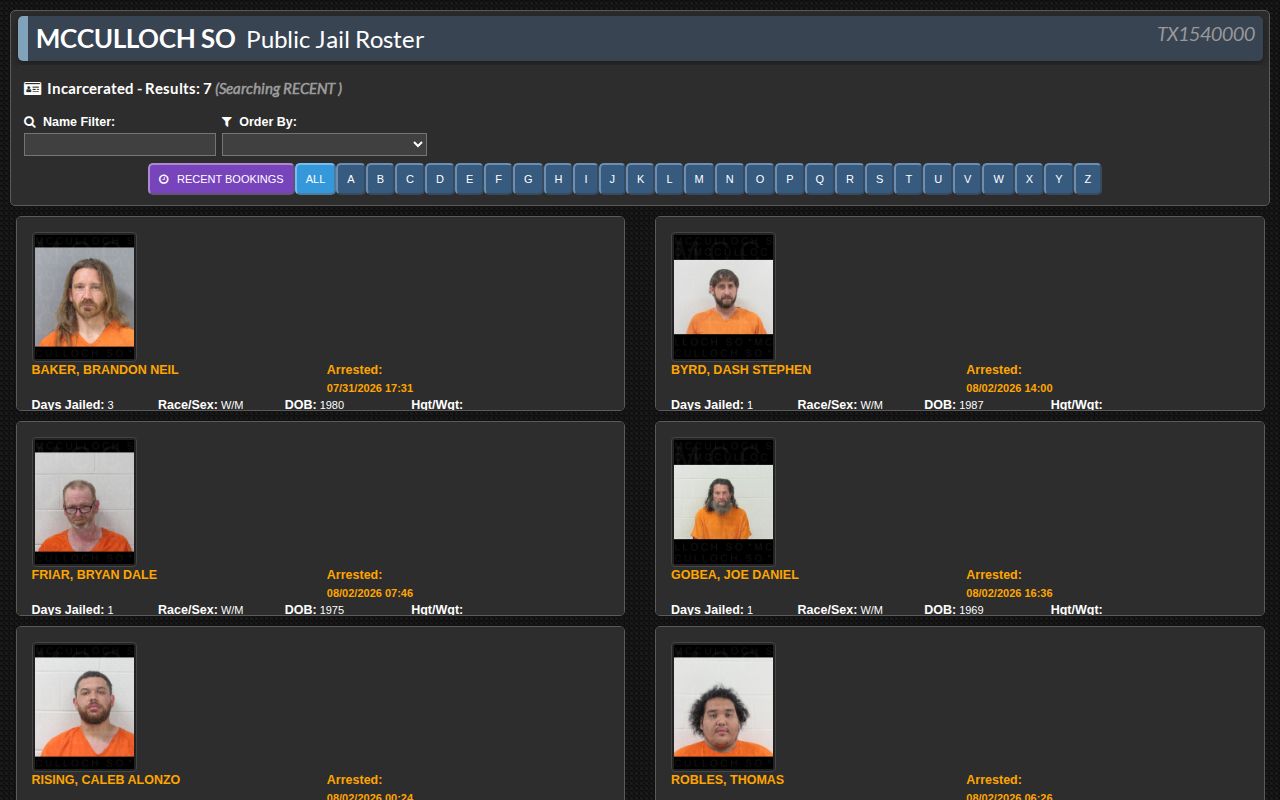
Task: Open mugshot thumbnail of Caleb Alonzo Rising
Action: tap(84, 706)
